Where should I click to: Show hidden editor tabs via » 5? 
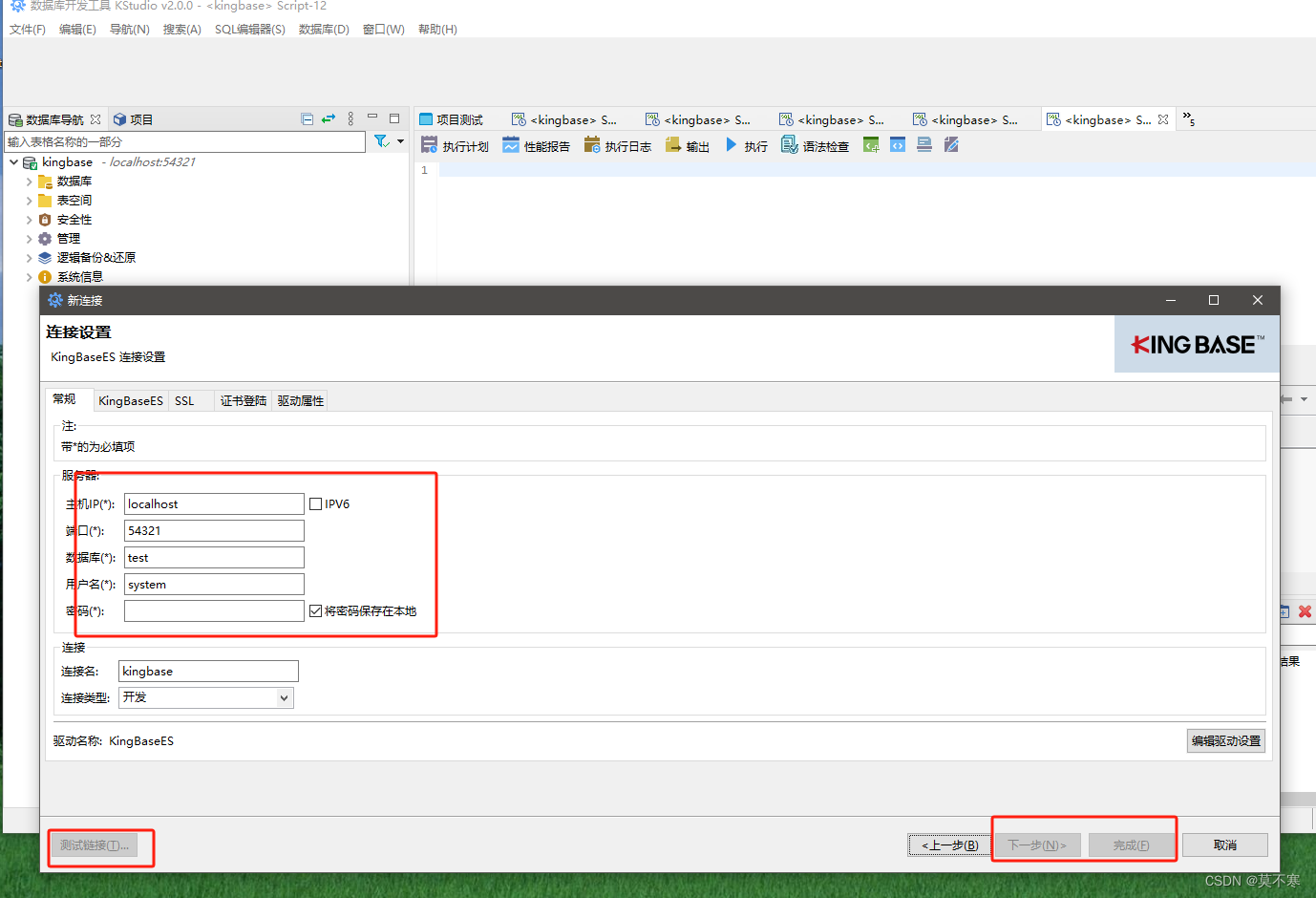click(x=1189, y=119)
